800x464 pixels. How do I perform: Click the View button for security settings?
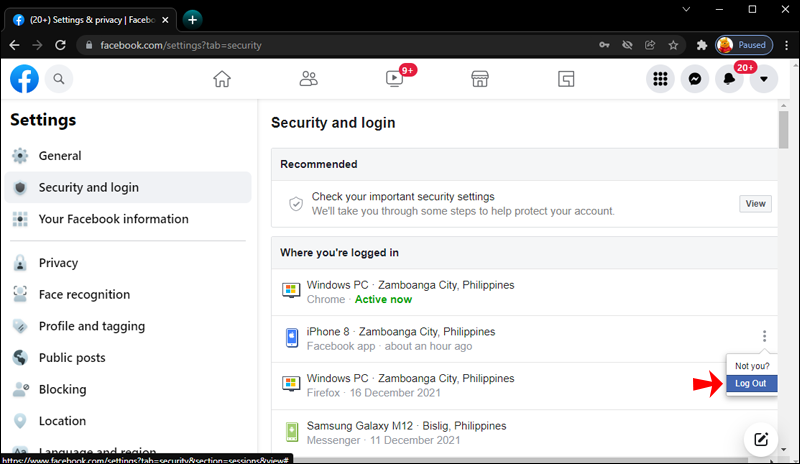coord(755,204)
